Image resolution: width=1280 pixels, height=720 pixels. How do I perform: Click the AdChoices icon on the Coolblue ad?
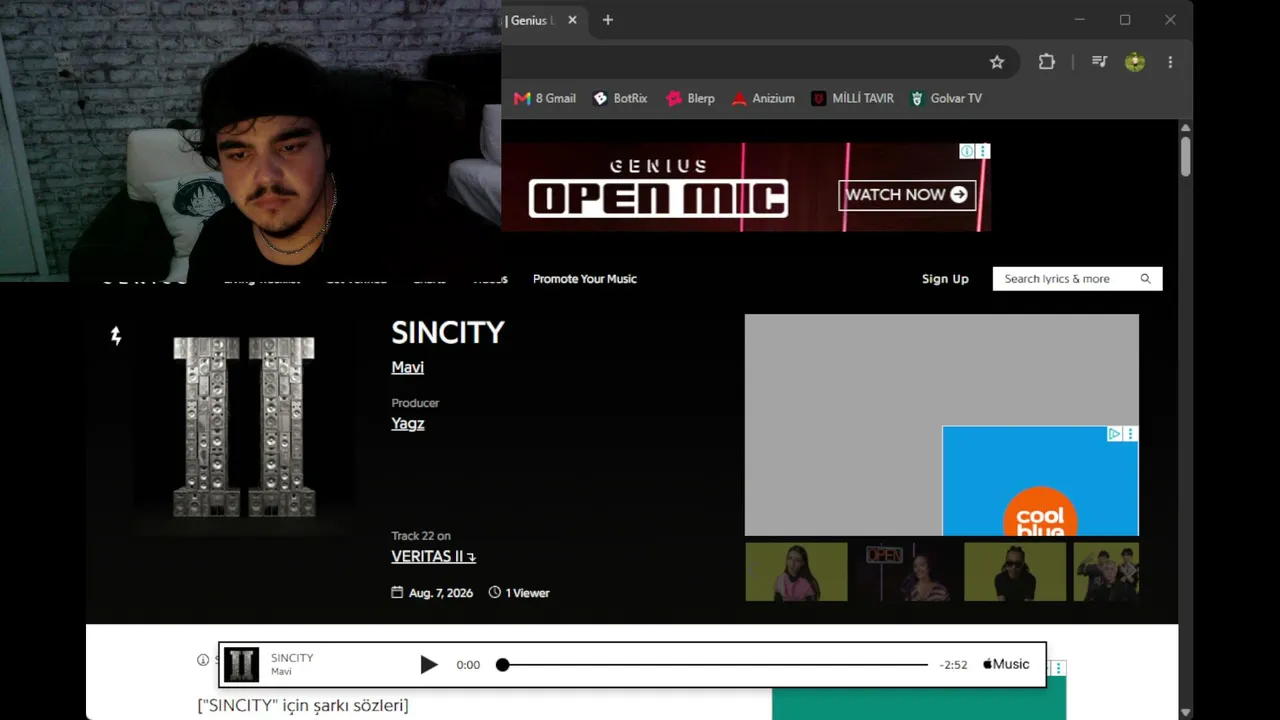tap(1114, 434)
